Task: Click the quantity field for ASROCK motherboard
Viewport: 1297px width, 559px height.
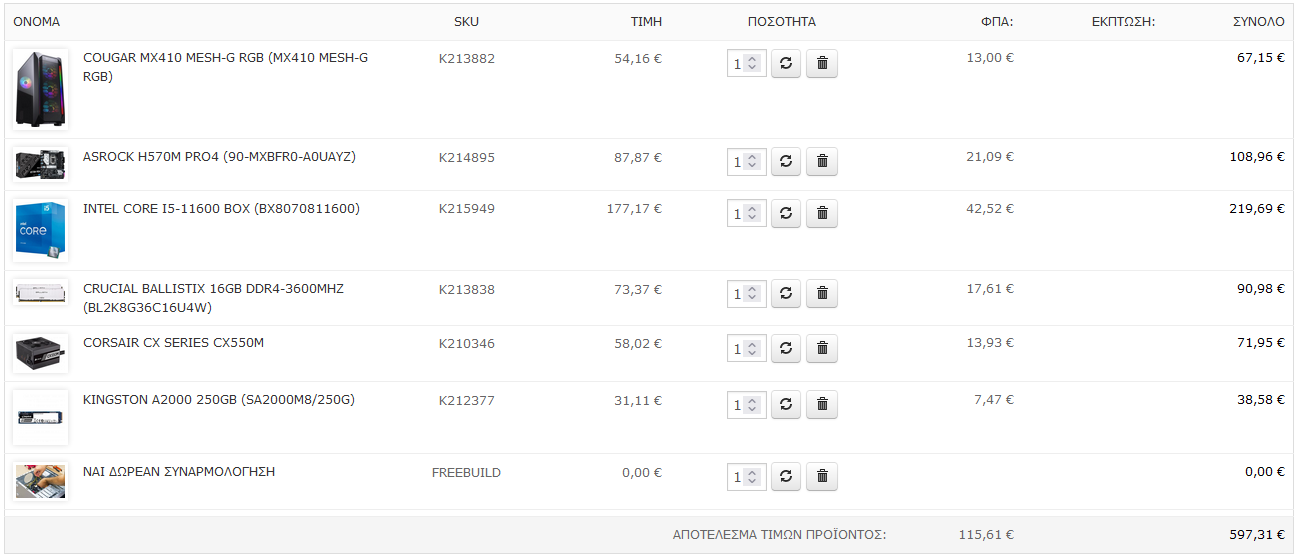Action: (x=747, y=161)
